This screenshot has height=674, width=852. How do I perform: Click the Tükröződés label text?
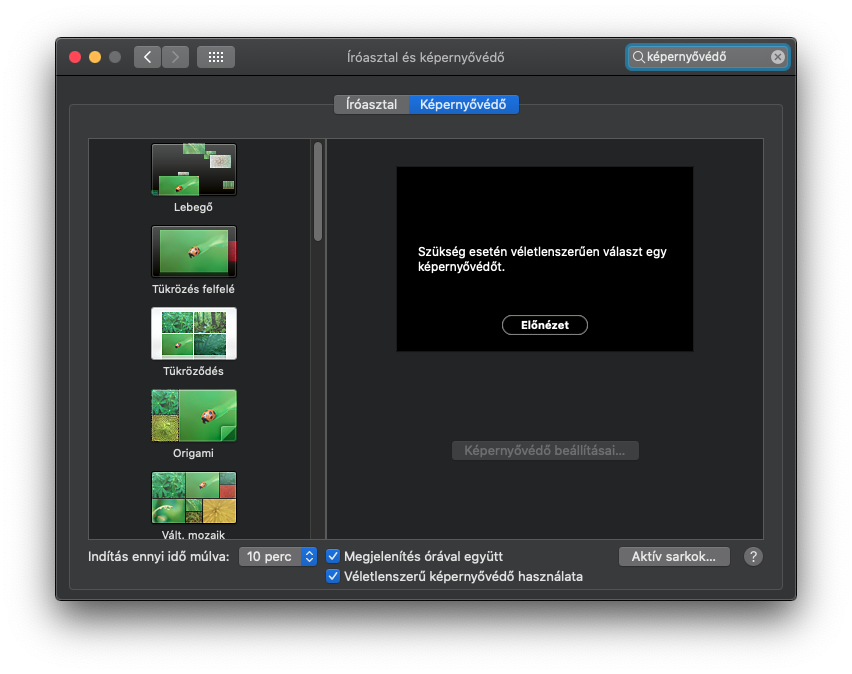coord(193,371)
